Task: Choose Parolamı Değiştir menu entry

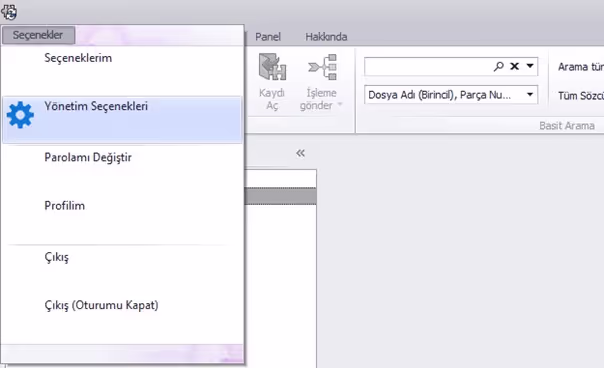Action: [122, 169]
